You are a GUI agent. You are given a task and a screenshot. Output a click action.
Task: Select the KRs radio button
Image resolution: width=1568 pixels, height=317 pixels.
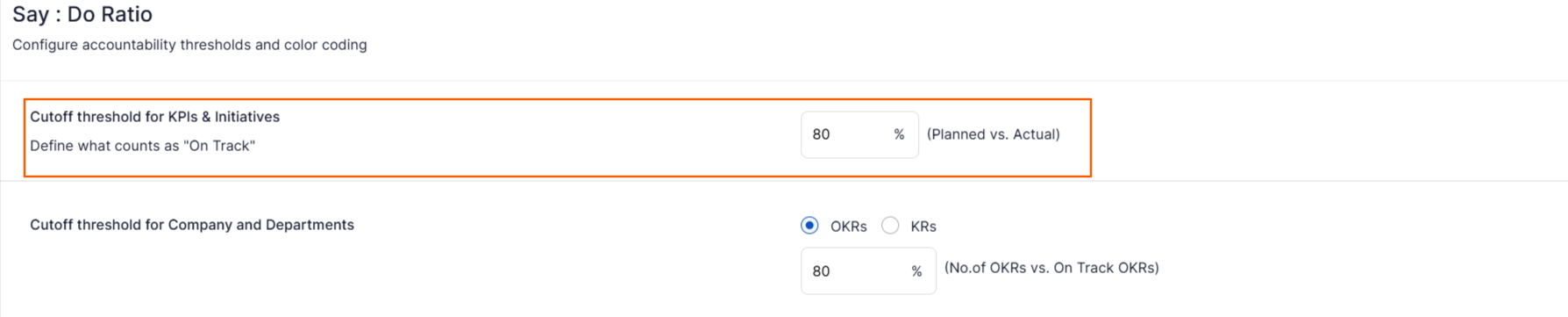pyautogui.click(x=890, y=226)
